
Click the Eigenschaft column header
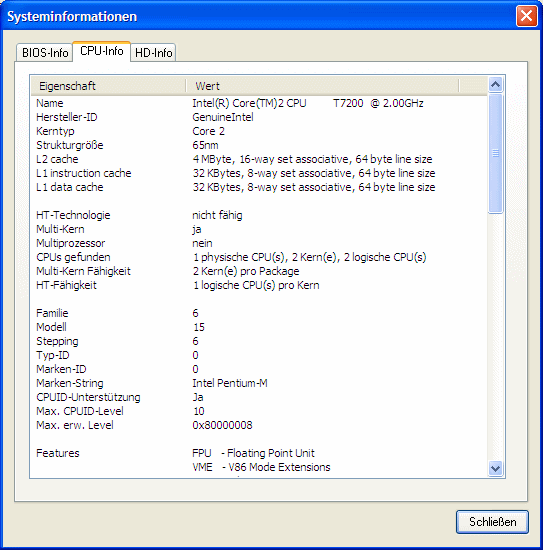[108, 86]
